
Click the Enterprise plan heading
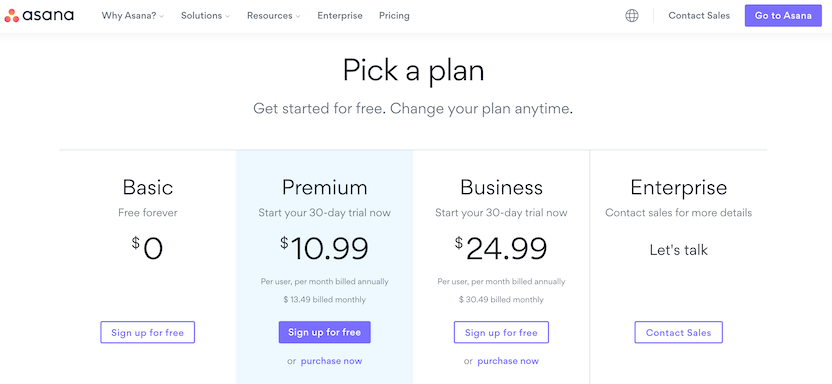click(x=679, y=187)
